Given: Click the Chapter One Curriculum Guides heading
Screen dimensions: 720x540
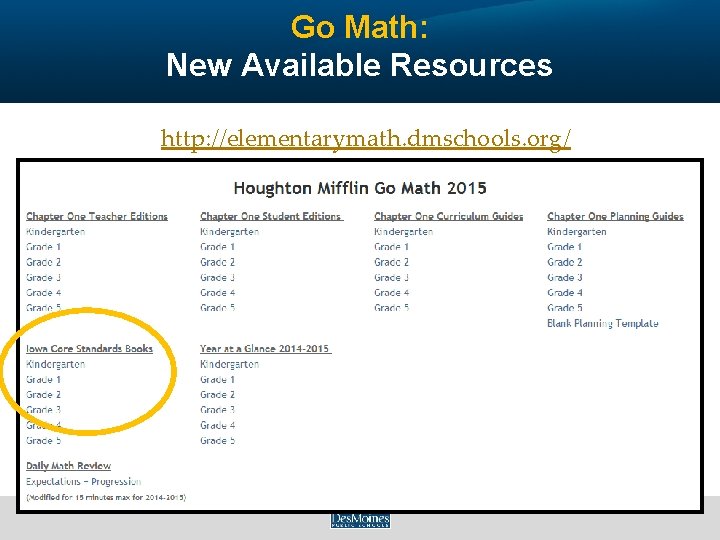Looking at the screenshot, I should (449, 216).
